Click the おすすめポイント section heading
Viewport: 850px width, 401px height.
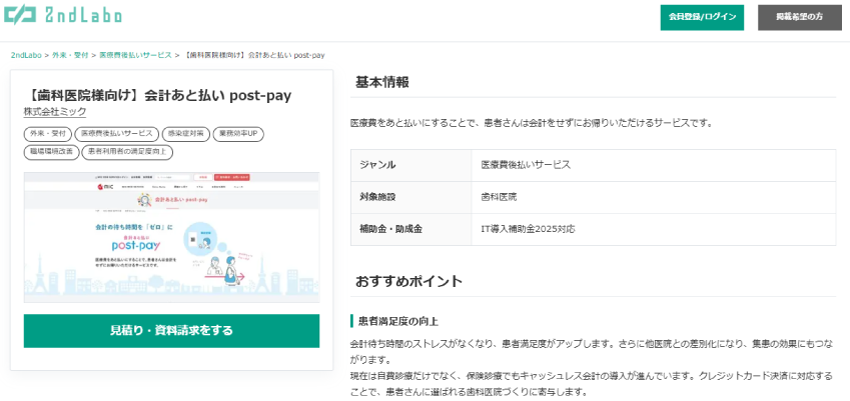click(x=408, y=280)
